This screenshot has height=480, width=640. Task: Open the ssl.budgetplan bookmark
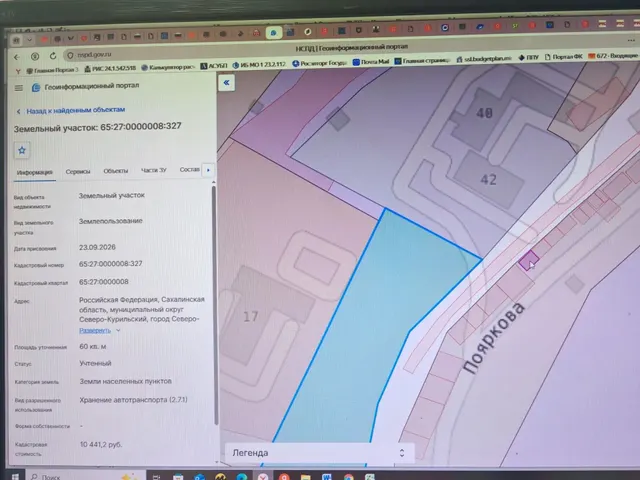point(484,59)
